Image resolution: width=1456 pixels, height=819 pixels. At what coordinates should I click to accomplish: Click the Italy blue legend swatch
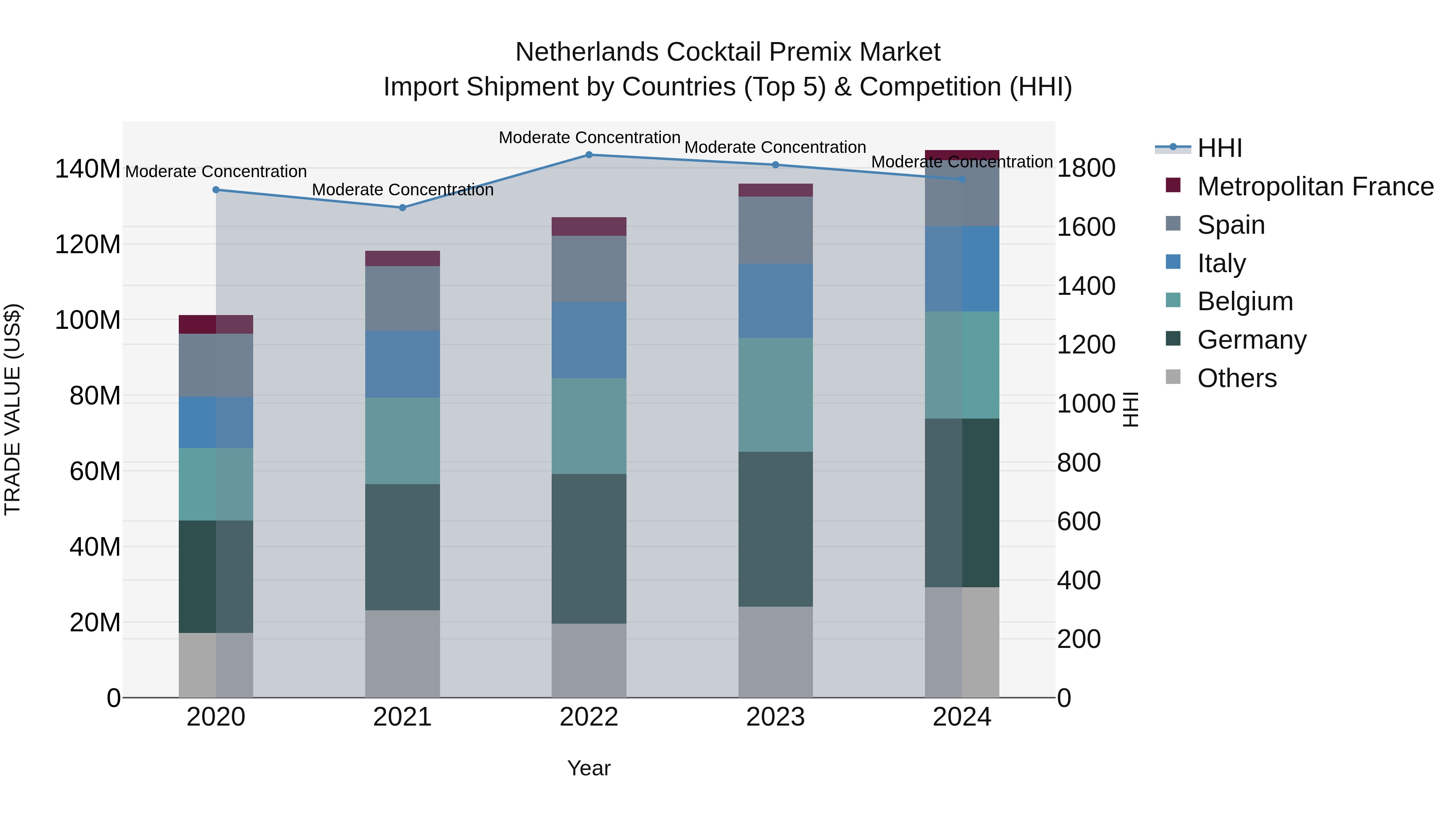(x=1173, y=262)
